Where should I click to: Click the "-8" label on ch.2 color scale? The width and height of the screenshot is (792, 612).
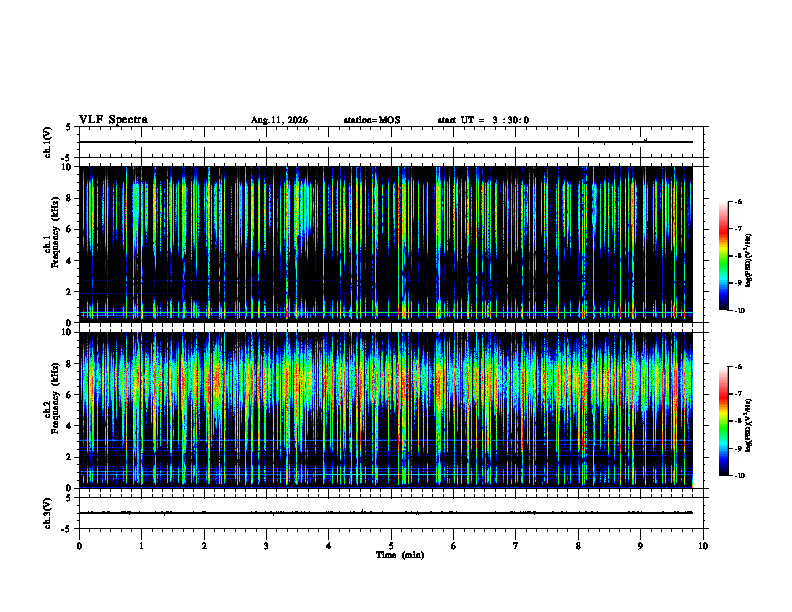pos(738,421)
